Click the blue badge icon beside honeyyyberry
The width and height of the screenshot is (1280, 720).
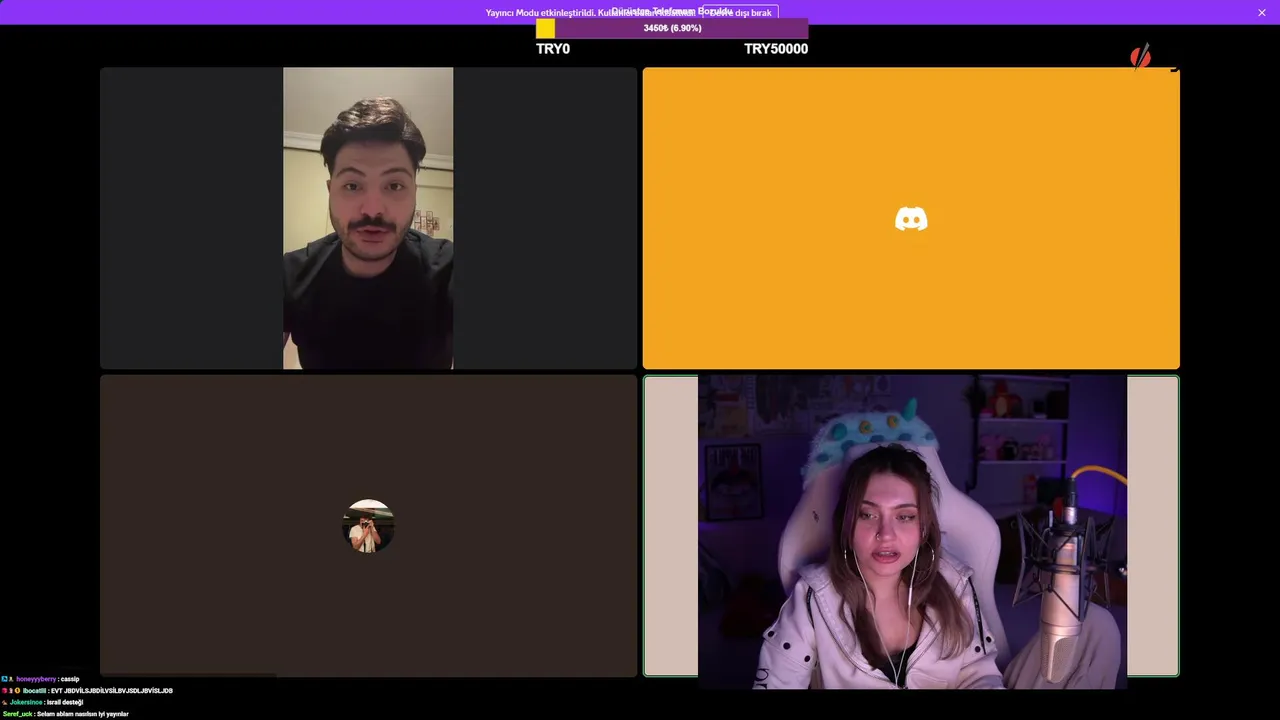5,679
